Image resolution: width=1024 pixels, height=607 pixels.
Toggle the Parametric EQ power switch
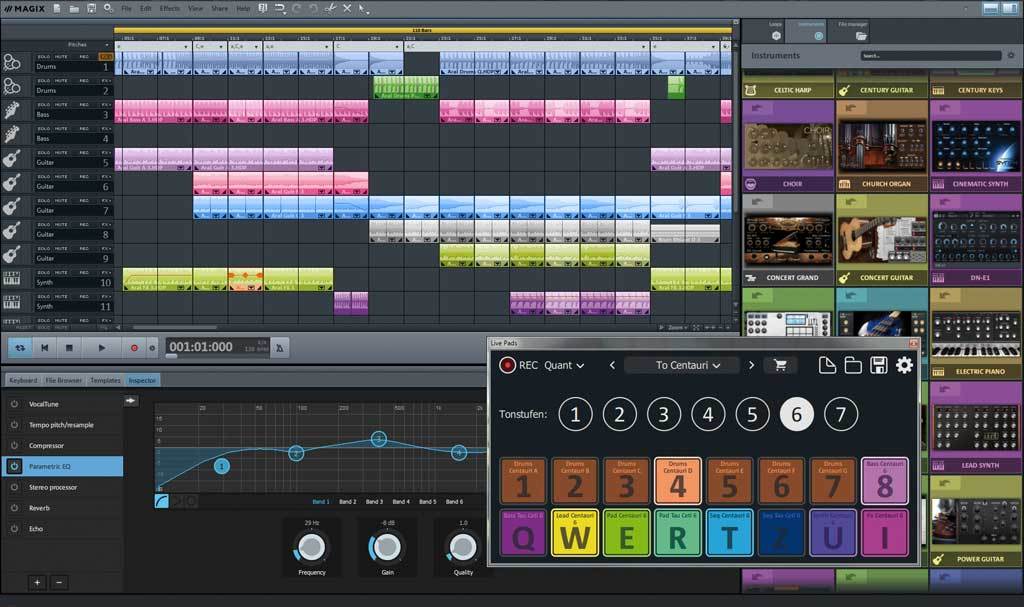coord(14,466)
